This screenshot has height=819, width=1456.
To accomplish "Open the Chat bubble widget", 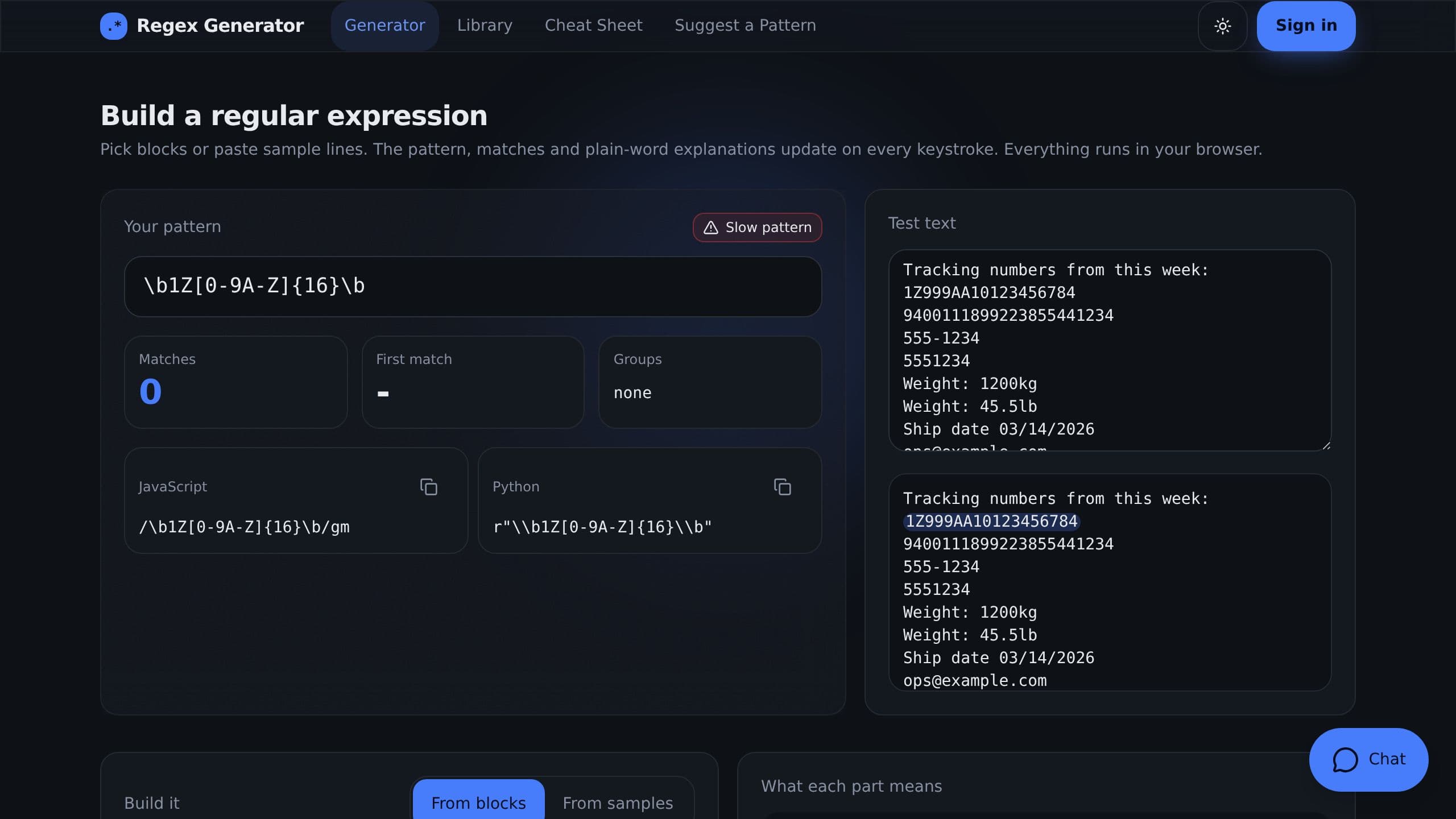I will click(1368, 759).
